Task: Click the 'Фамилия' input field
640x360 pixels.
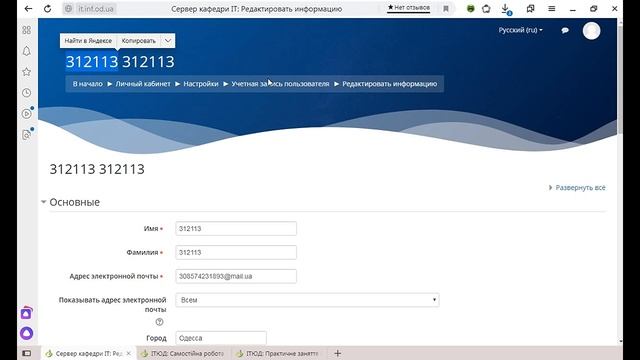Action: (x=236, y=252)
